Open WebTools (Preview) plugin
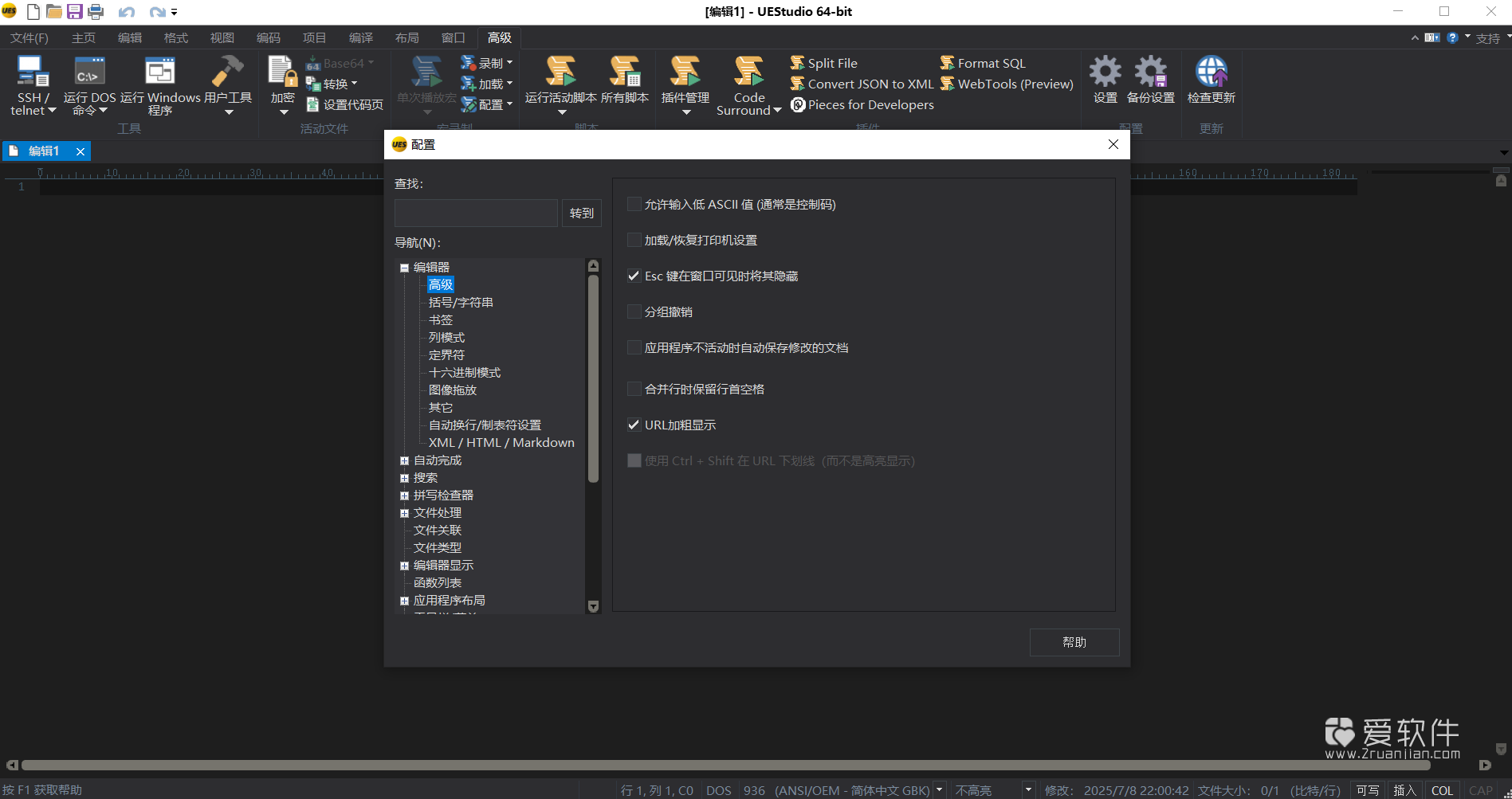The image size is (1512, 799). 1006,84
